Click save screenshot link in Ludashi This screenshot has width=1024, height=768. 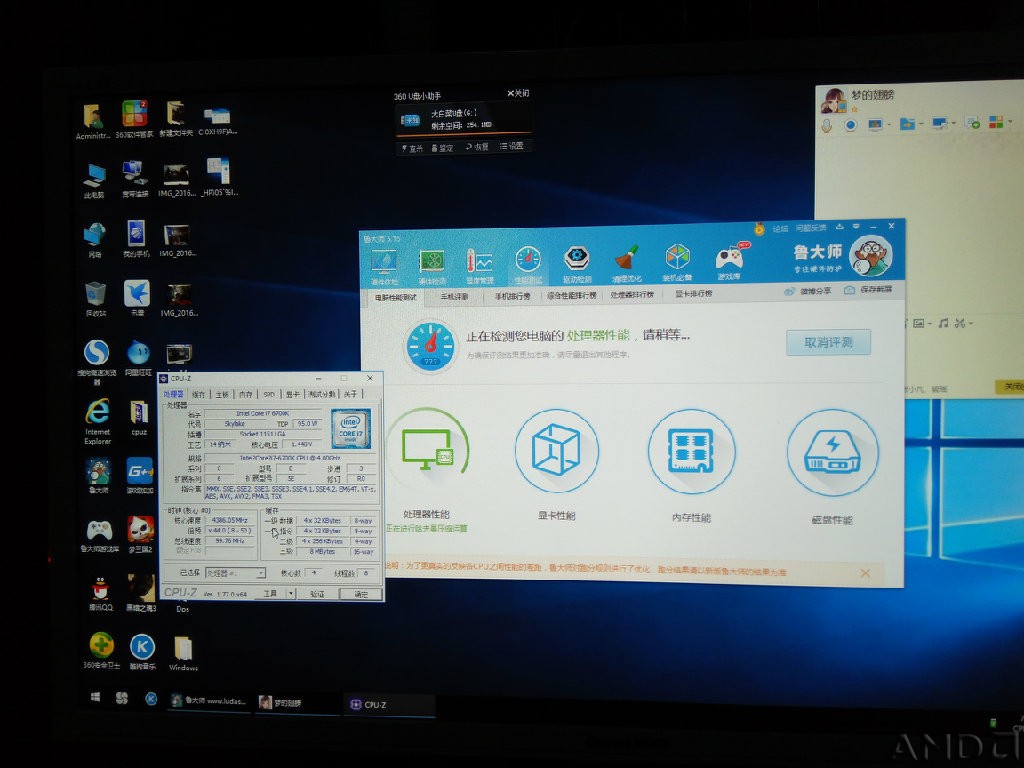[x=869, y=289]
